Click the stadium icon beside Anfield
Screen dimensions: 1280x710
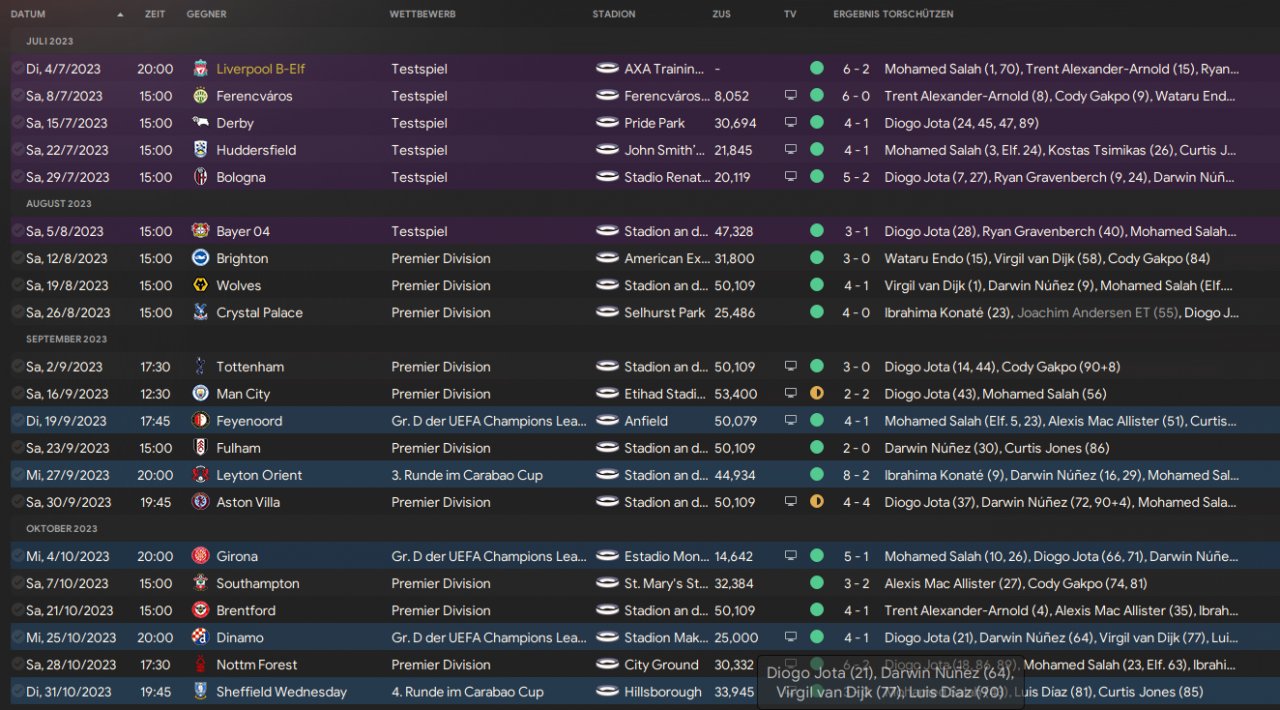point(606,421)
